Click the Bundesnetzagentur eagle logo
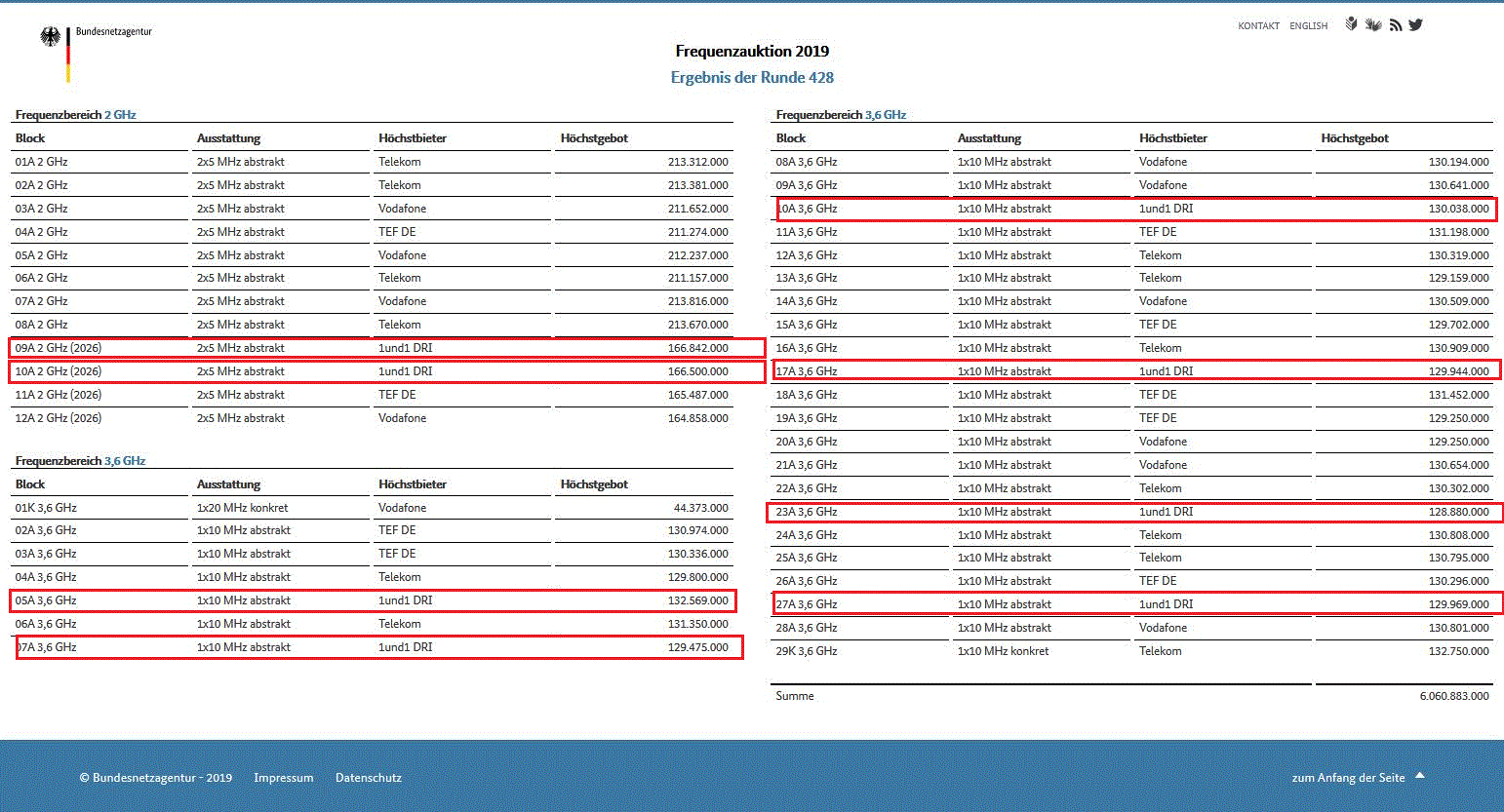 tap(50, 37)
